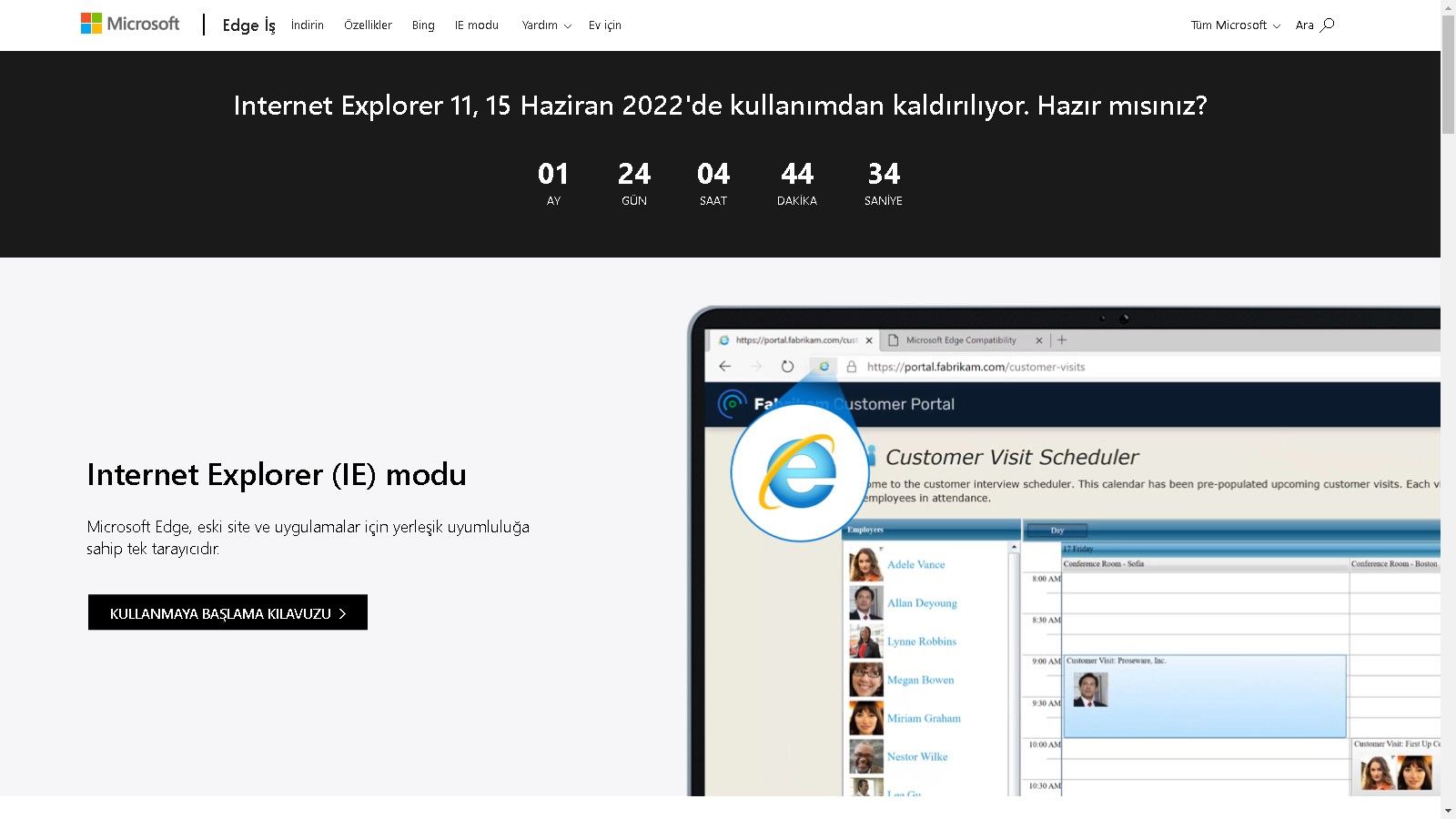Click the countdown '34' SANİYE value
The width and height of the screenshot is (1456, 819).
(884, 174)
